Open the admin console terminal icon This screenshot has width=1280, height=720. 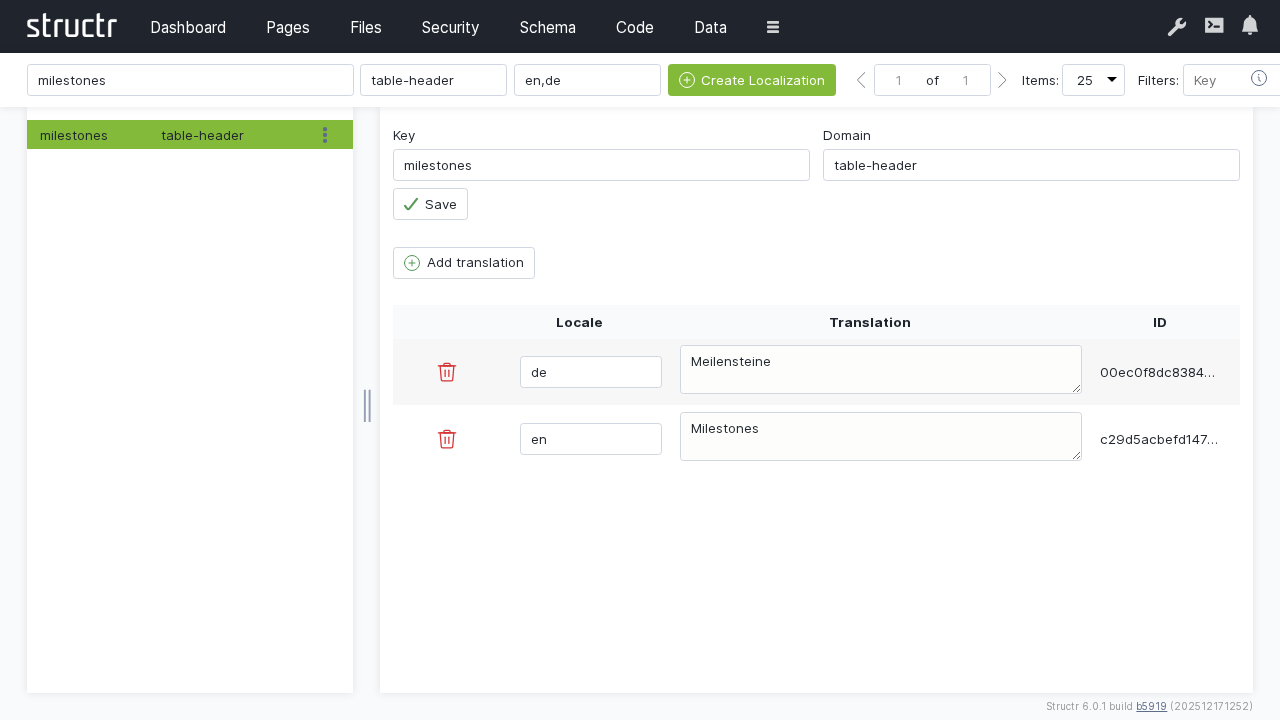[1214, 26]
